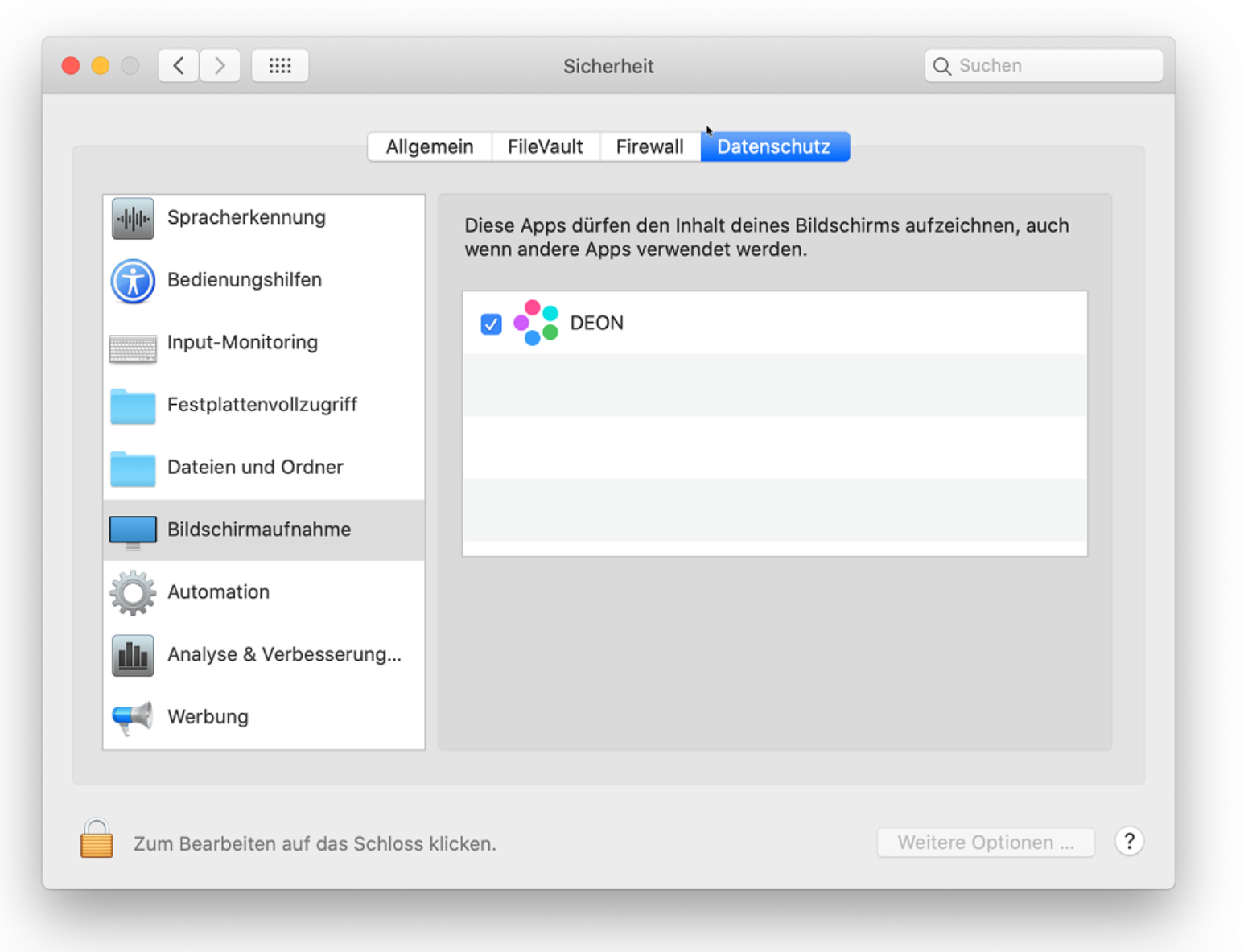Click the Spracherkennung waveform icon
Viewport: 1244px width, 952px height.
pos(133,218)
